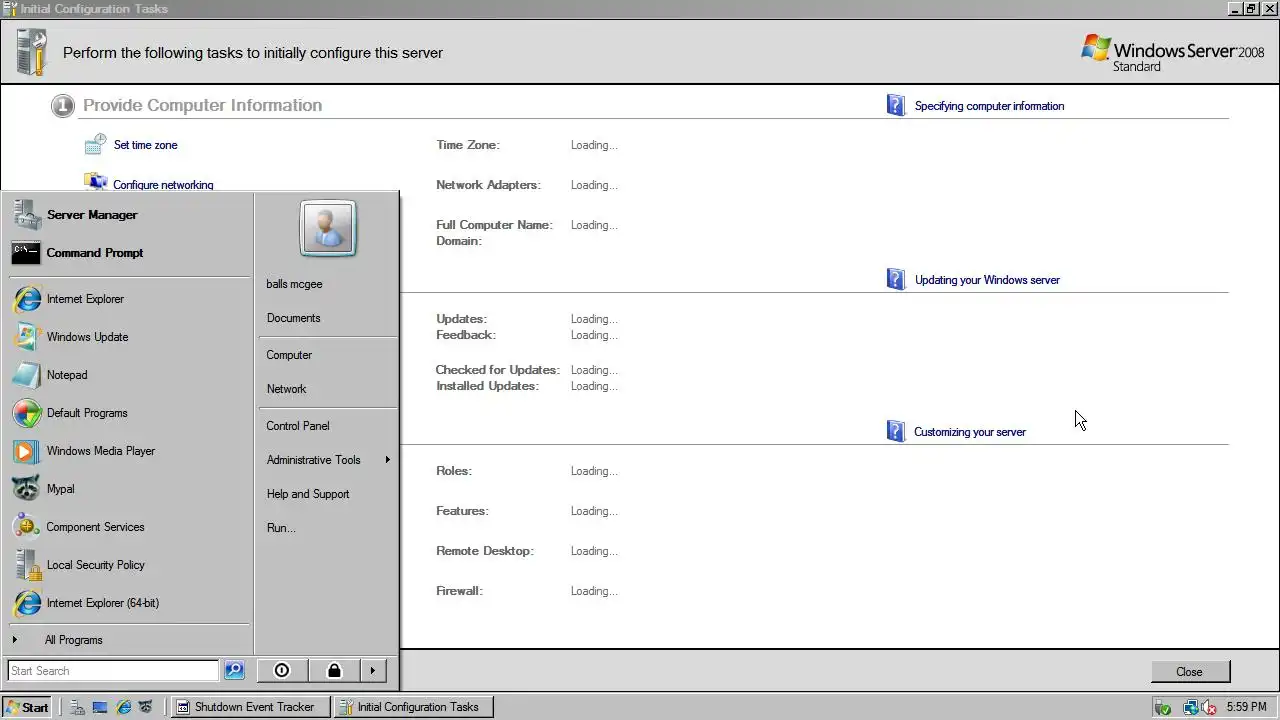Click the Features: label

coord(462,511)
